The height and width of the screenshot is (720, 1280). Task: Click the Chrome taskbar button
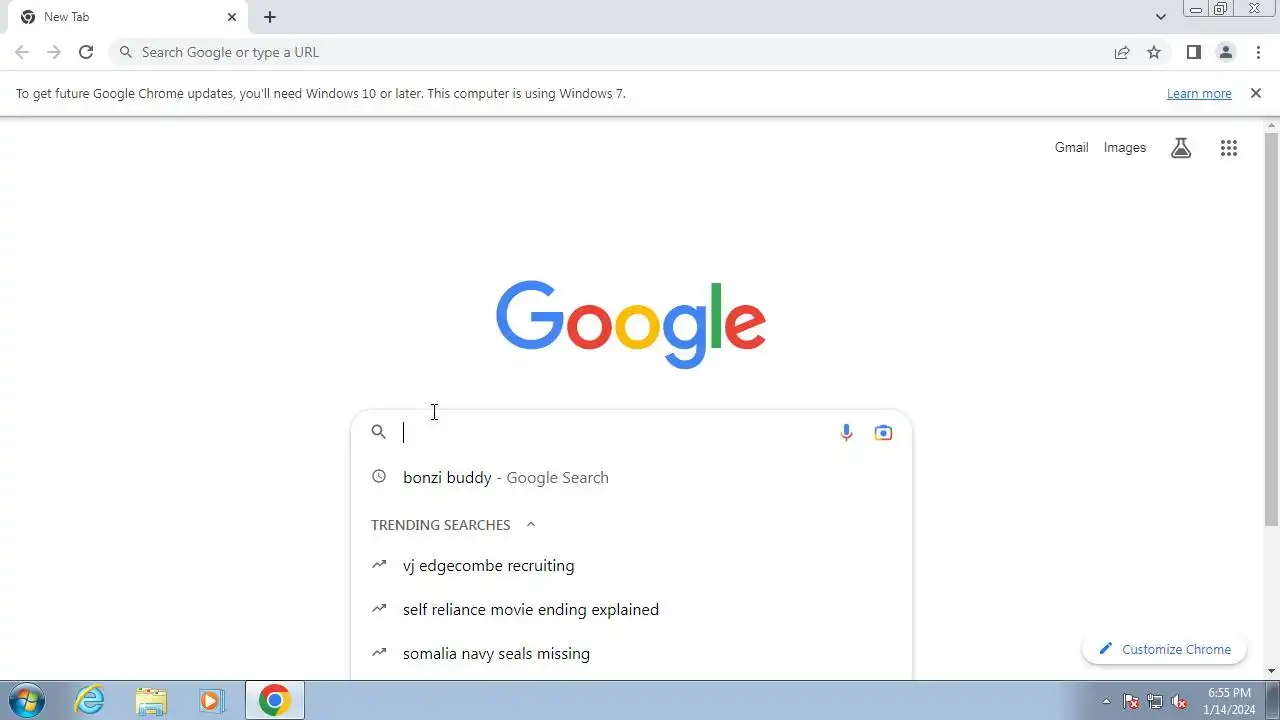coord(275,700)
